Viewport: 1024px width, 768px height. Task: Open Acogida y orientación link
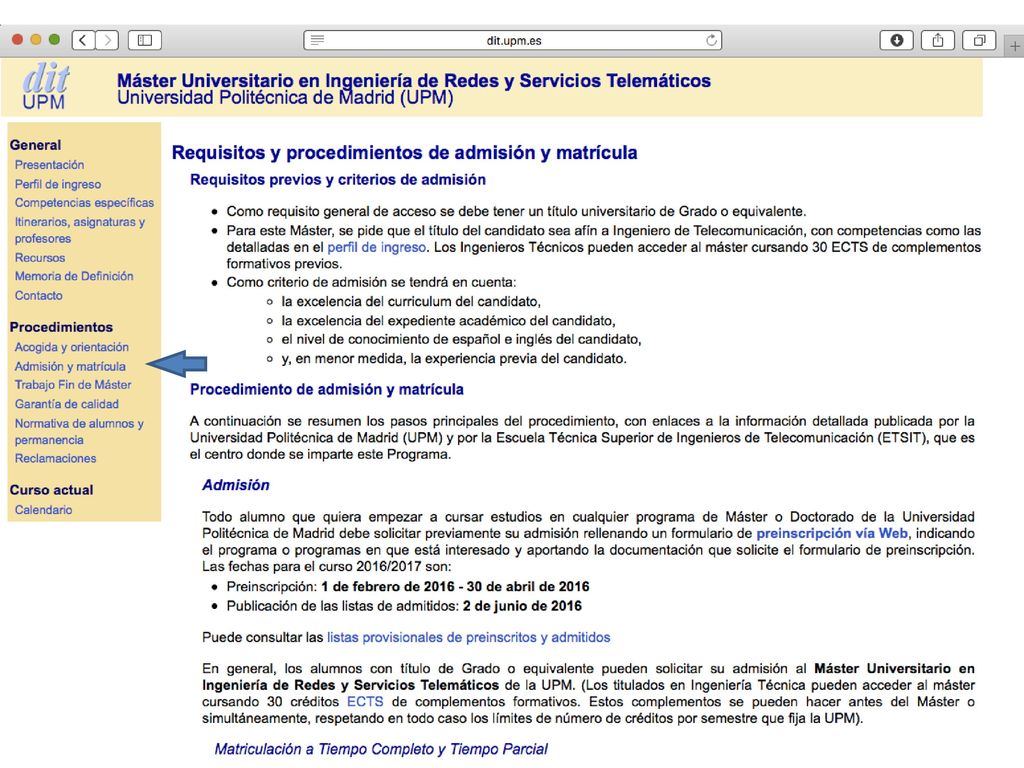coord(72,347)
